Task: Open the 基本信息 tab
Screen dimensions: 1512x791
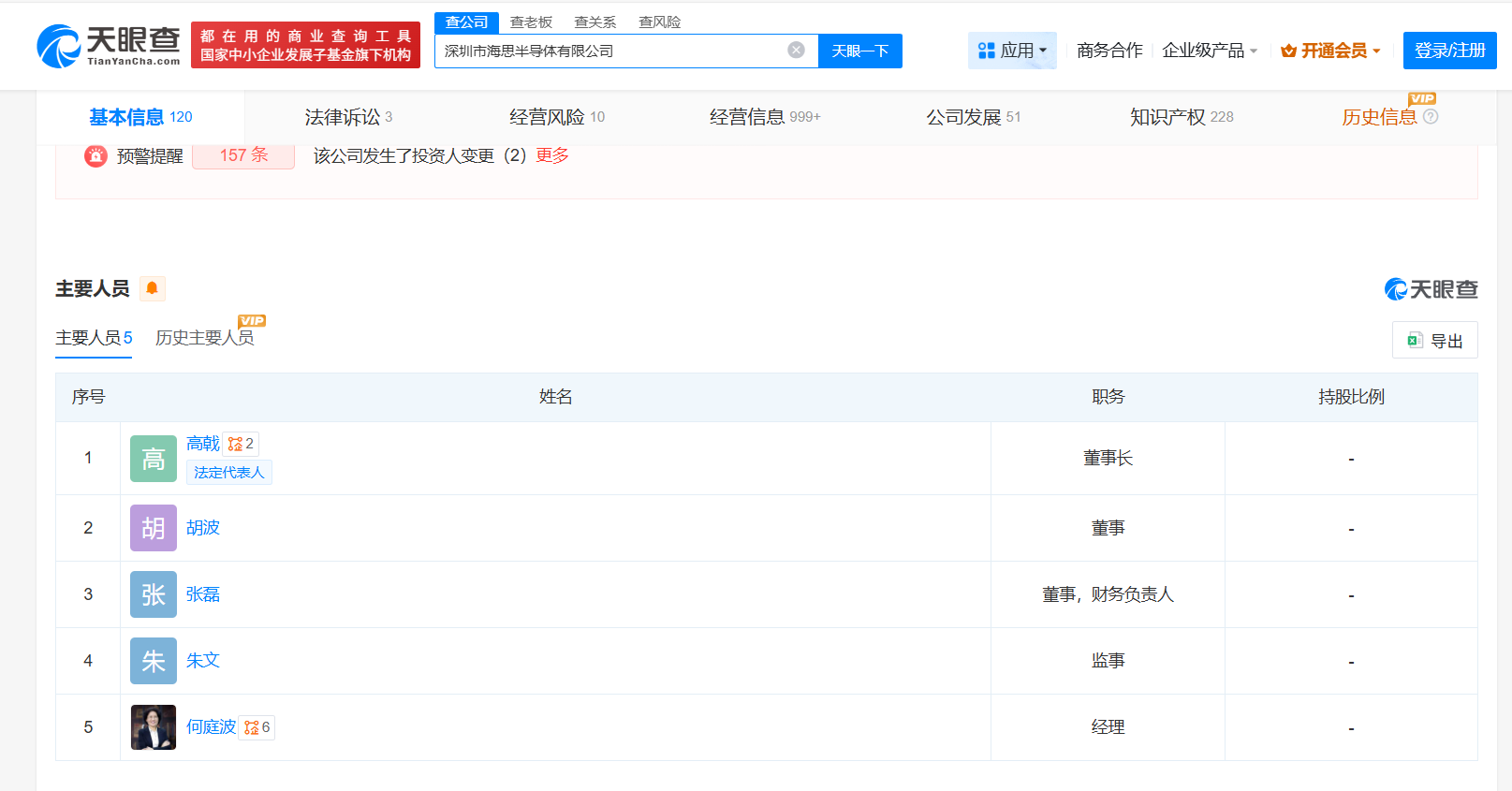Action: [x=140, y=117]
